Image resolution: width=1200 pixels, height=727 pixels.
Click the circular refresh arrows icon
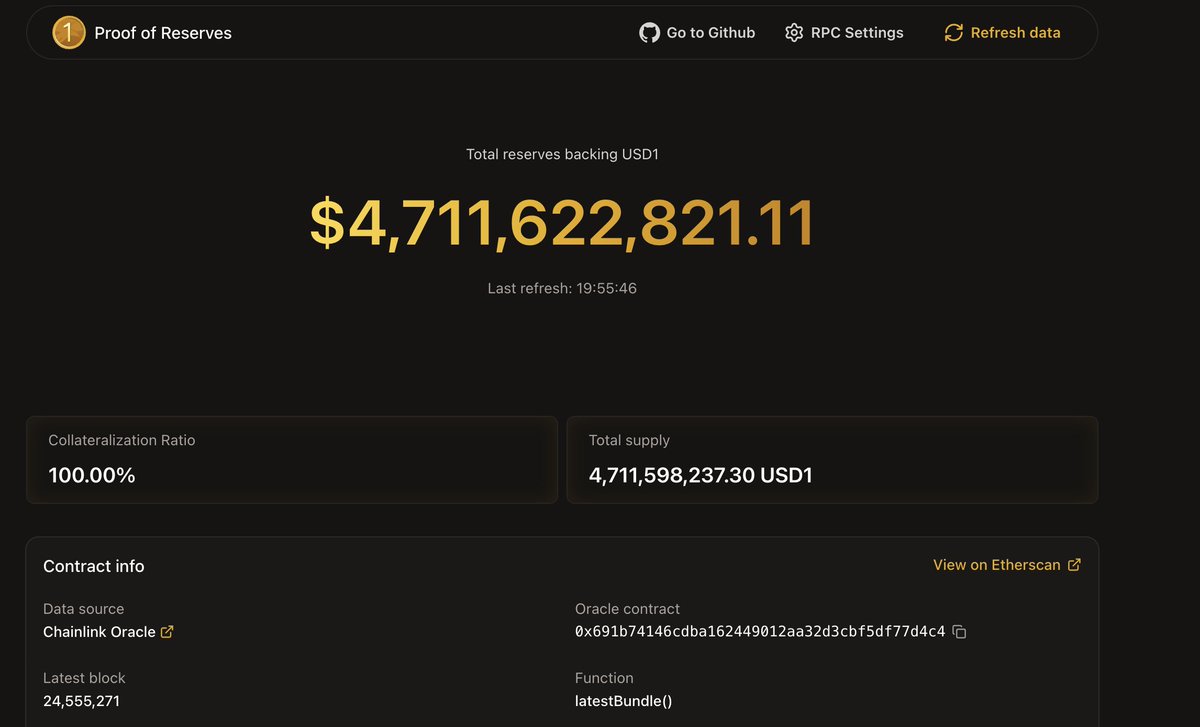[953, 33]
